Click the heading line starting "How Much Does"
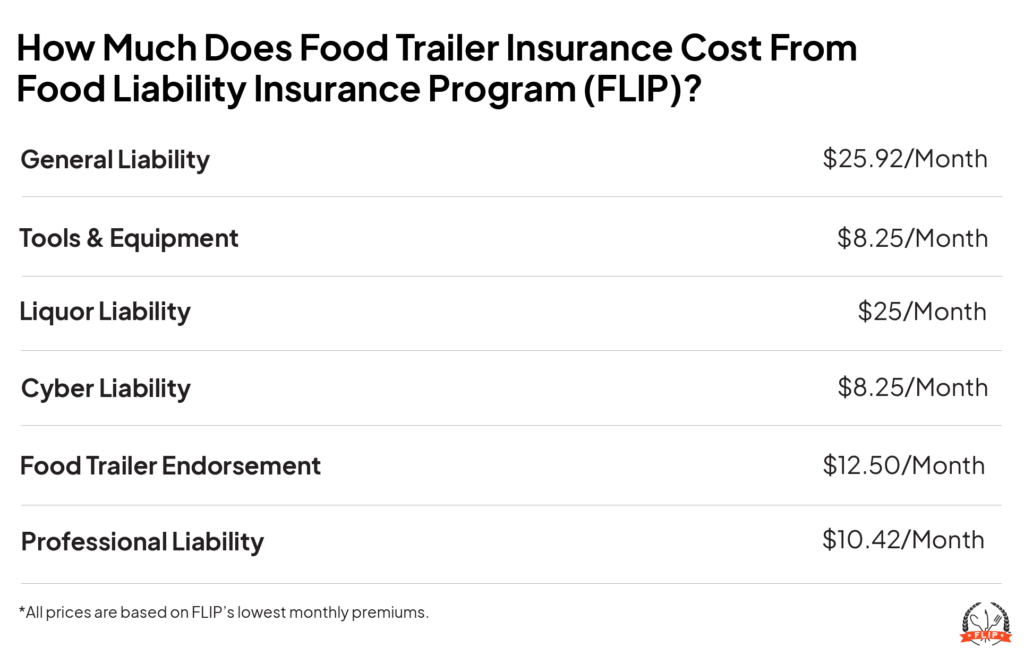 point(437,49)
